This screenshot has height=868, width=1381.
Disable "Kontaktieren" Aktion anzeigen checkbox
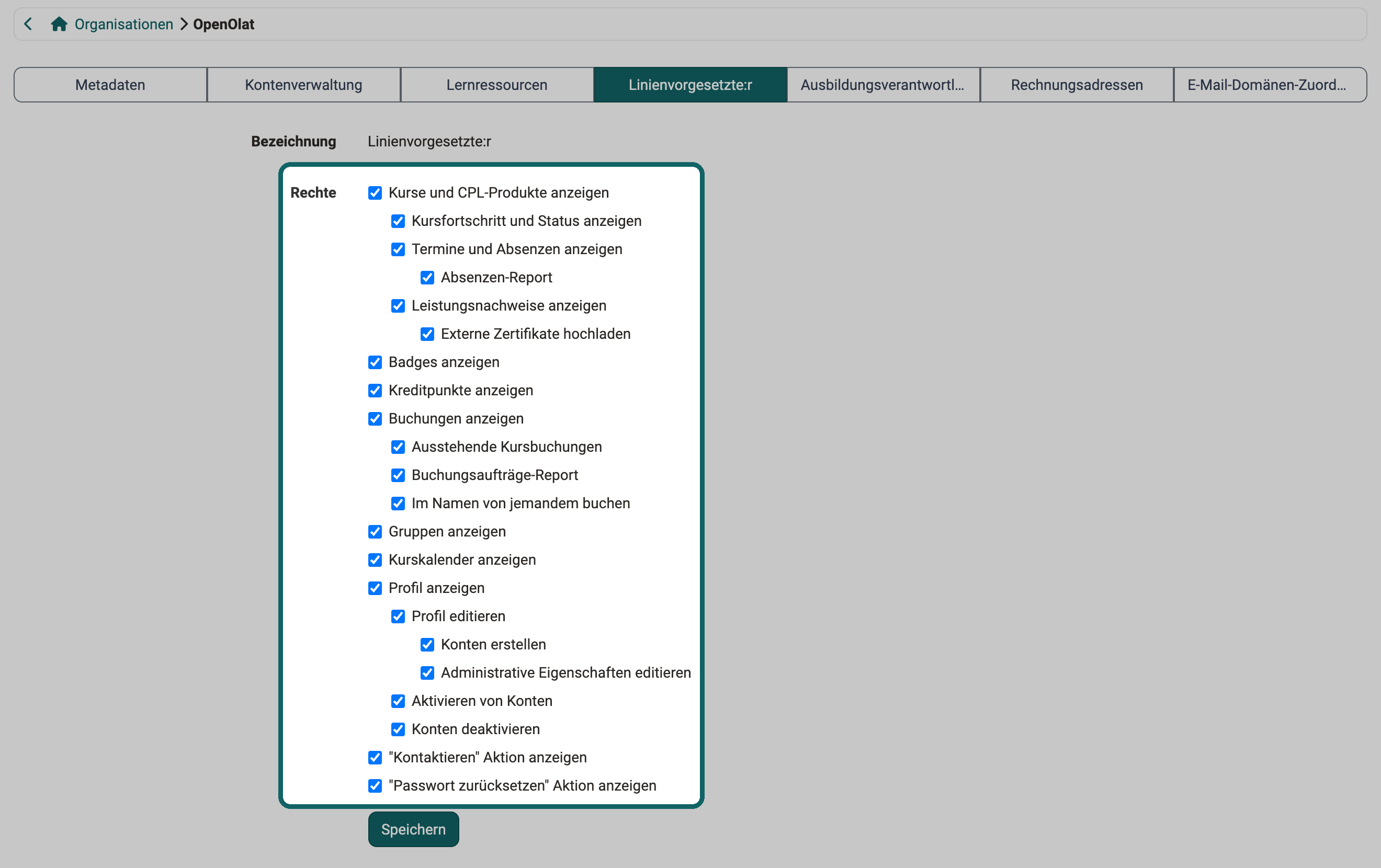coord(375,757)
